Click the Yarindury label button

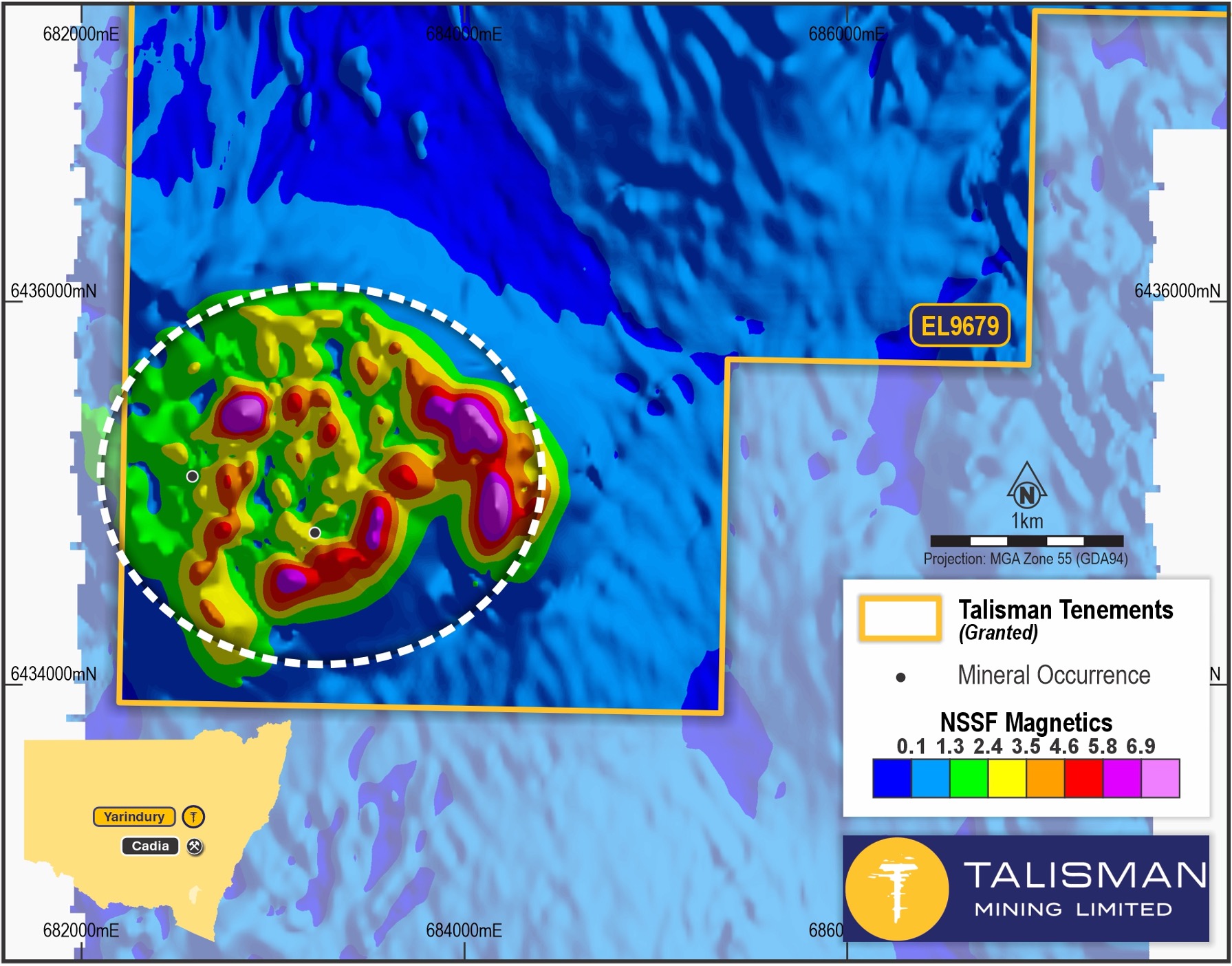pos(135,817)
